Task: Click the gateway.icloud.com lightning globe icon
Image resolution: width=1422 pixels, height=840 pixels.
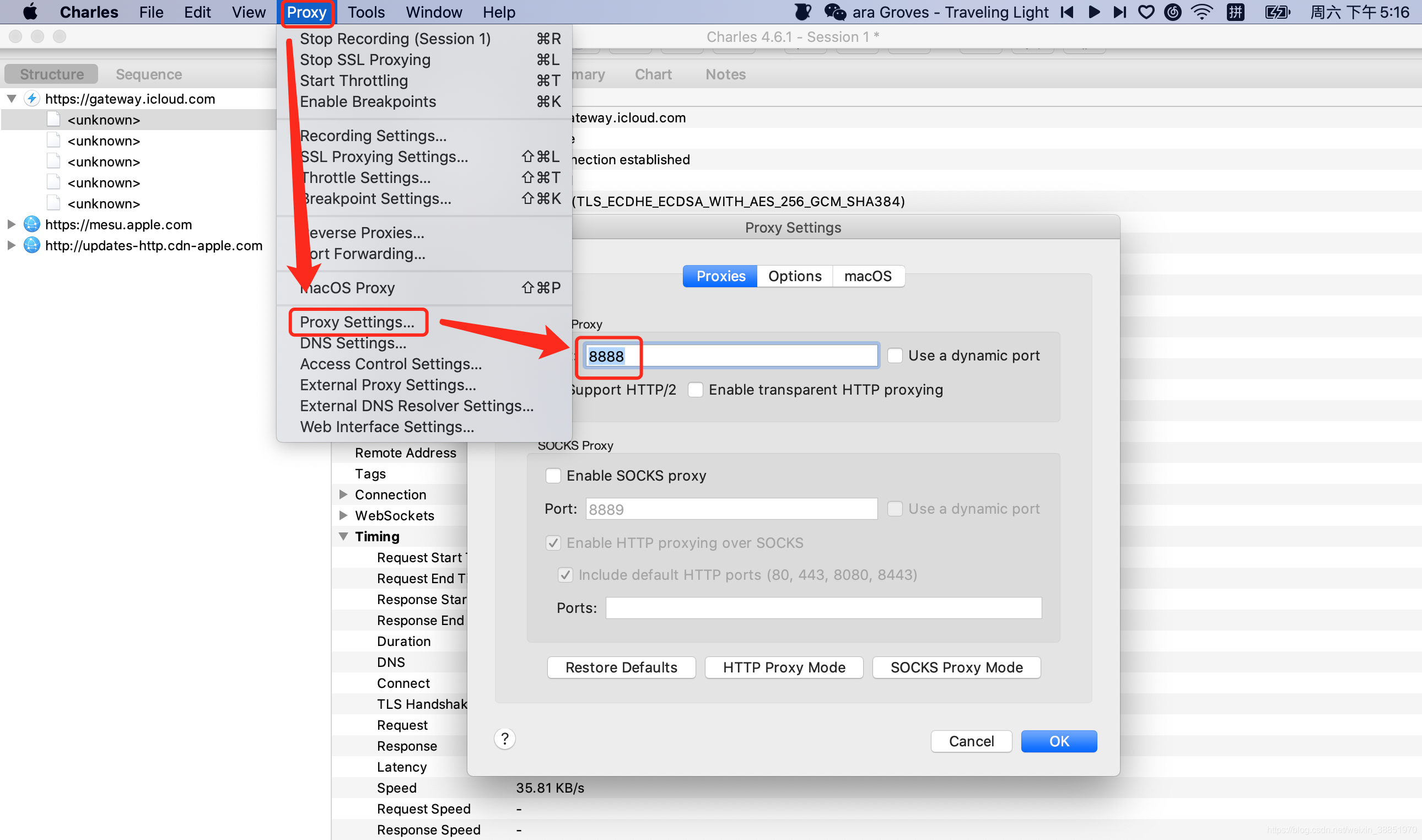Action: [x=31, y=99]
